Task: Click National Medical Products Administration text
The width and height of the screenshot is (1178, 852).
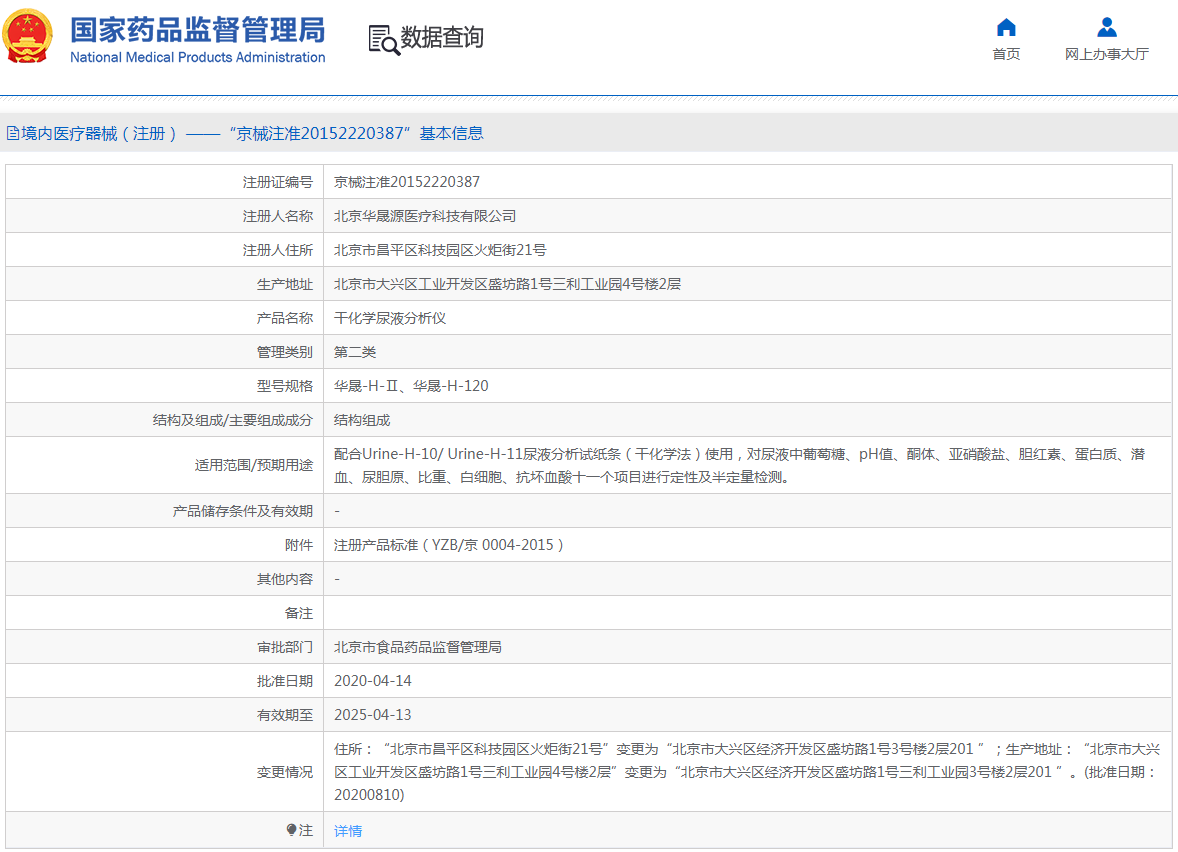Action: click(198, 57)
